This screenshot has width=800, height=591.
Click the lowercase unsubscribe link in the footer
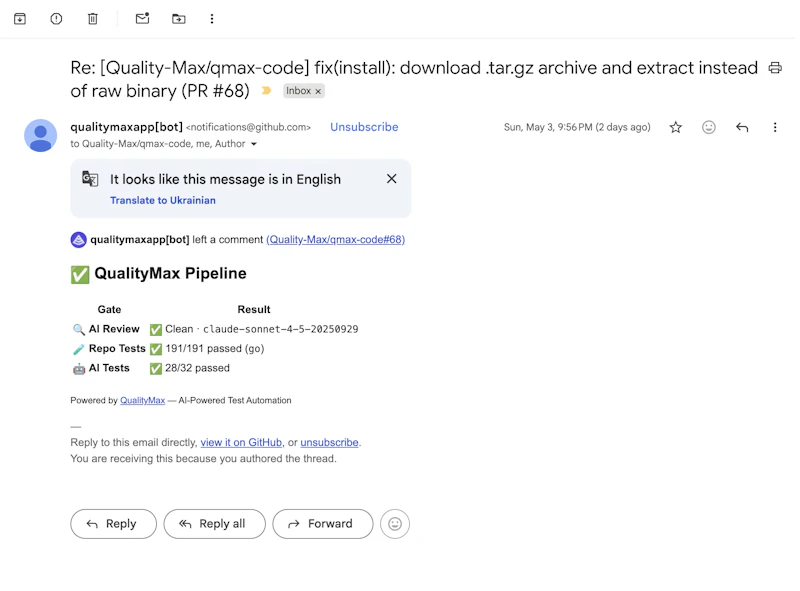coord(329,442)
